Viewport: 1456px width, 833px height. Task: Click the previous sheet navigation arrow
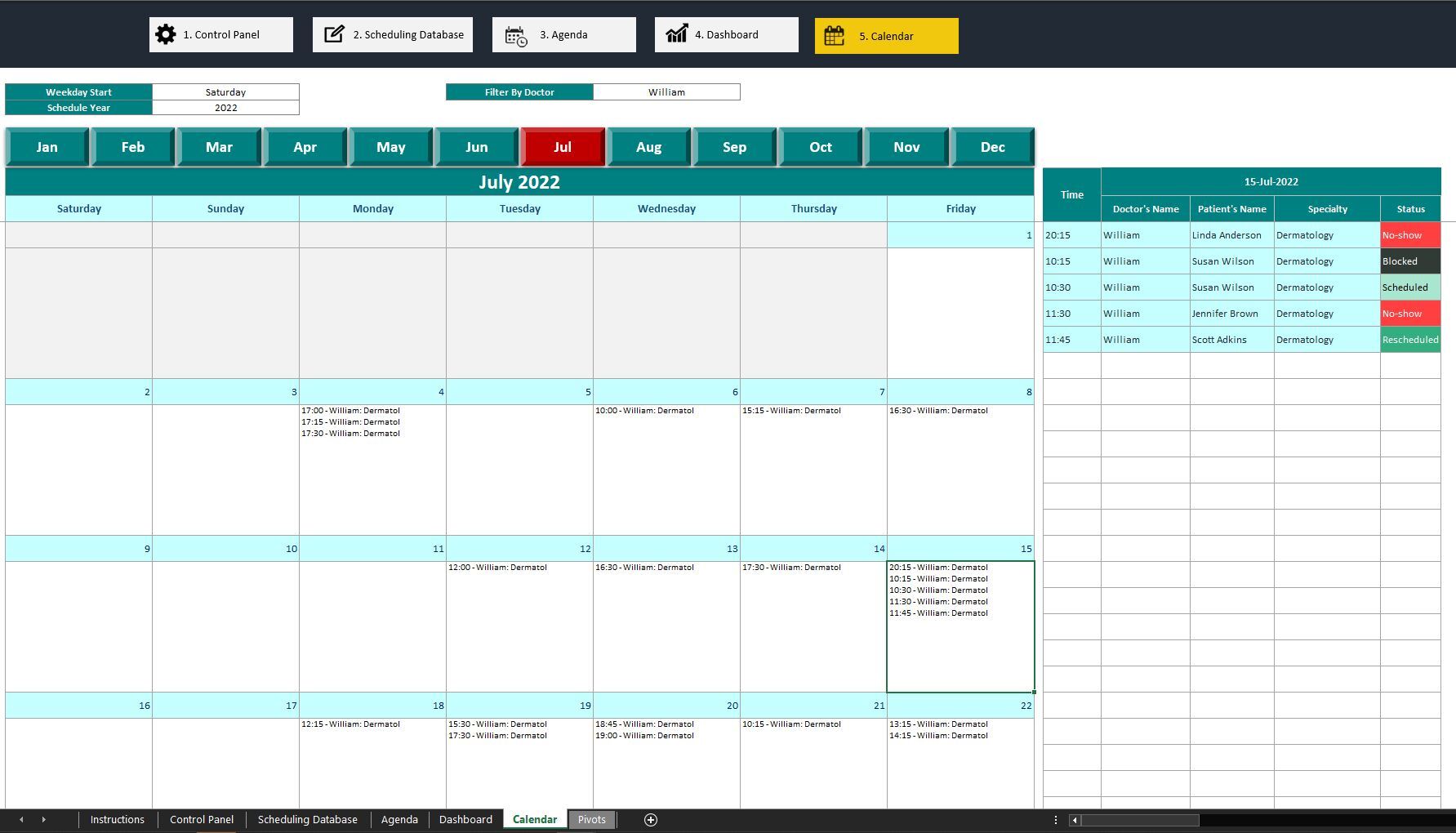[20, 819]
